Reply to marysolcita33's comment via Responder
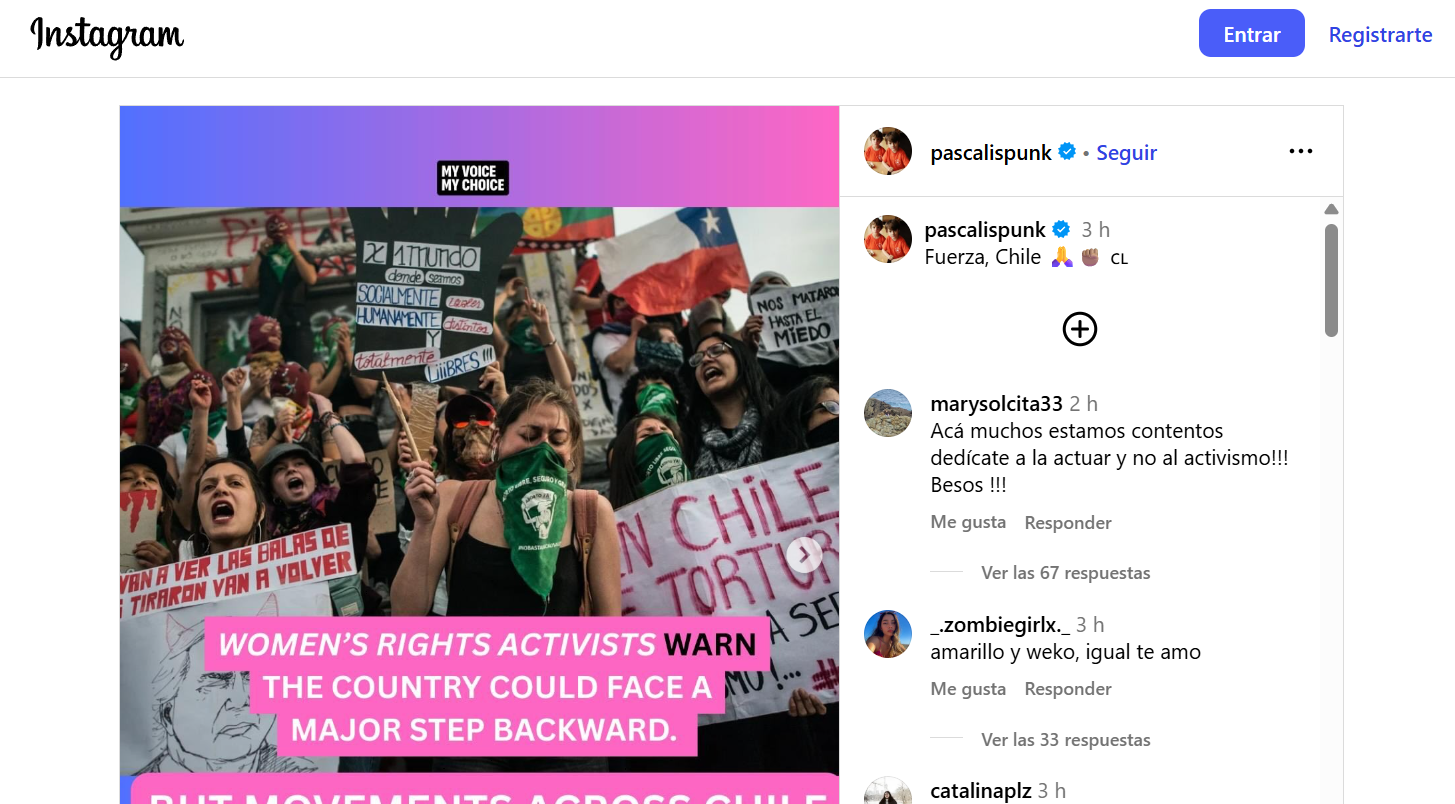 pos(1068,522)
